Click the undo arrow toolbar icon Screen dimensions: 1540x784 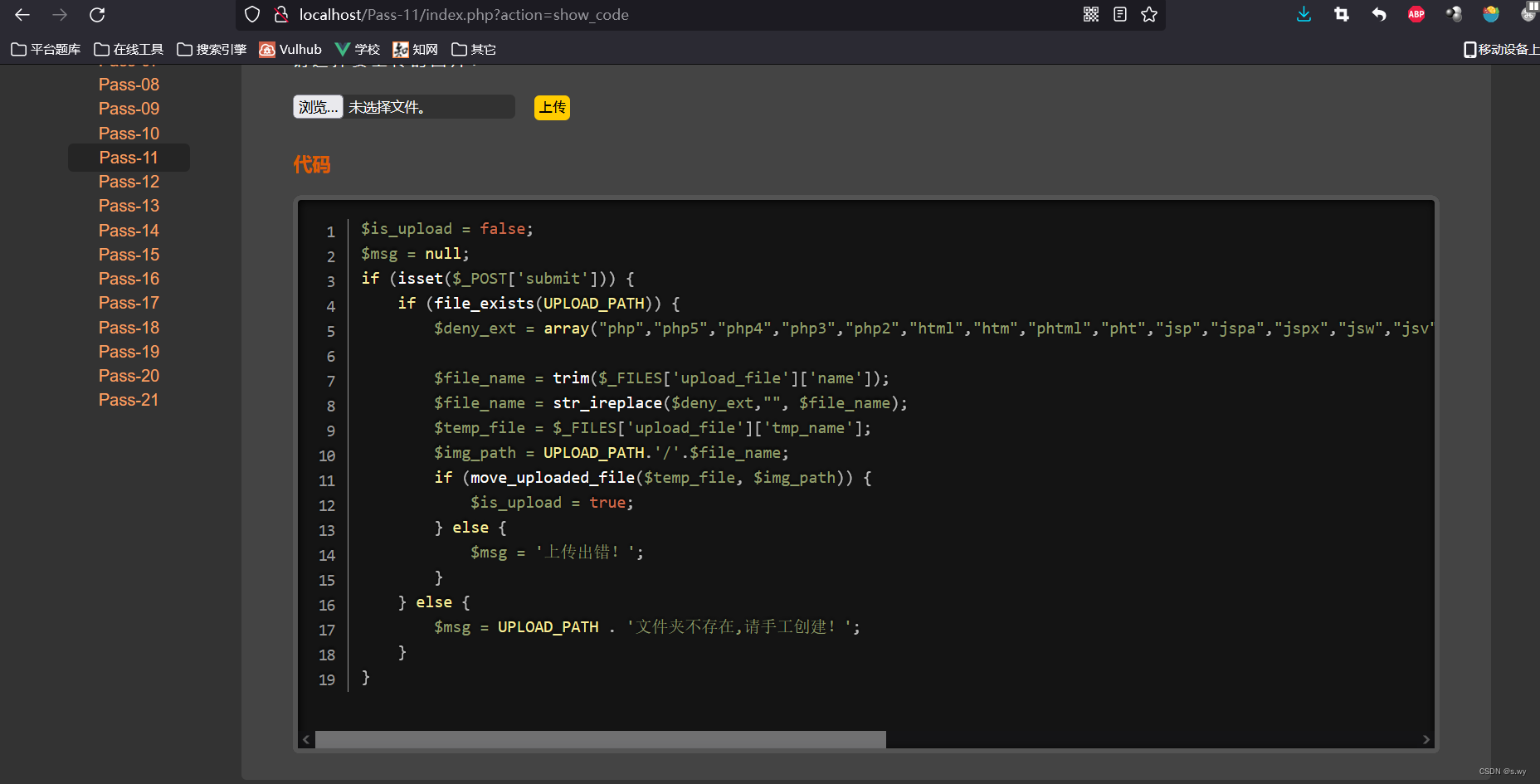coord(1379,14)
